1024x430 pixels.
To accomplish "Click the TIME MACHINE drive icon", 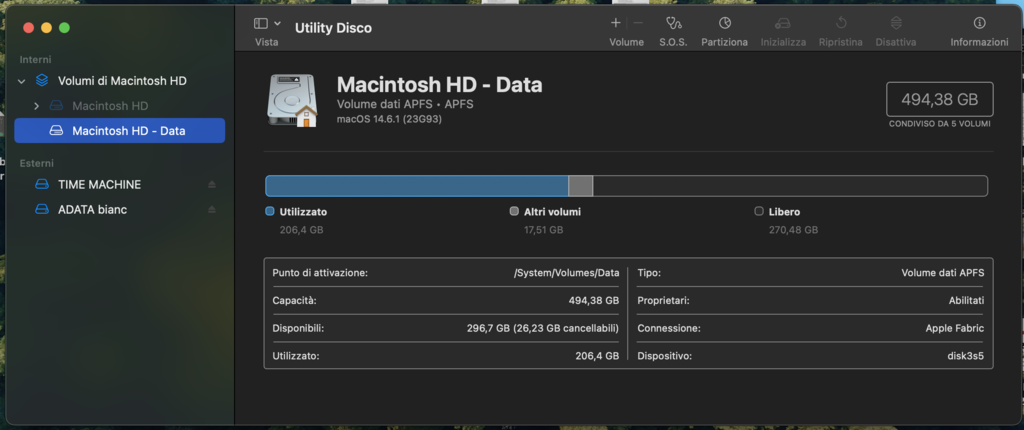I will coord(42,185).
